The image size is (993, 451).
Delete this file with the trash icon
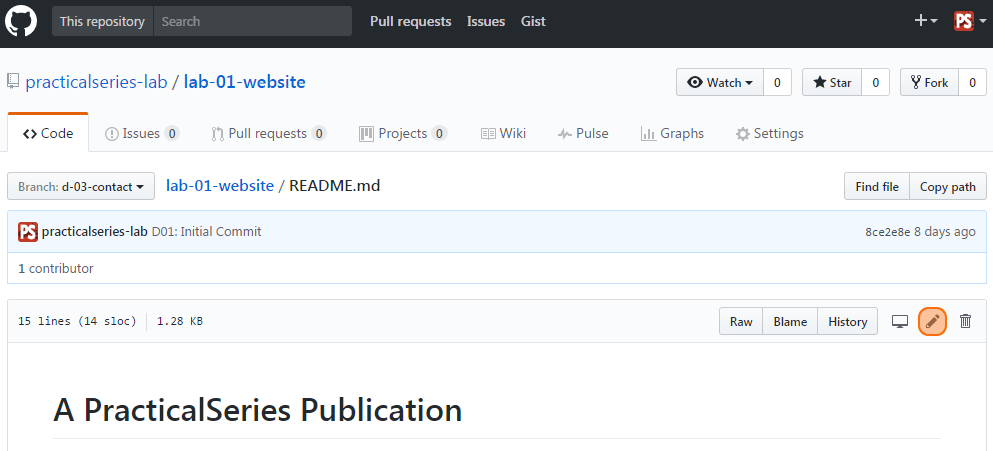pyautogui.click(x=965, y=321)
